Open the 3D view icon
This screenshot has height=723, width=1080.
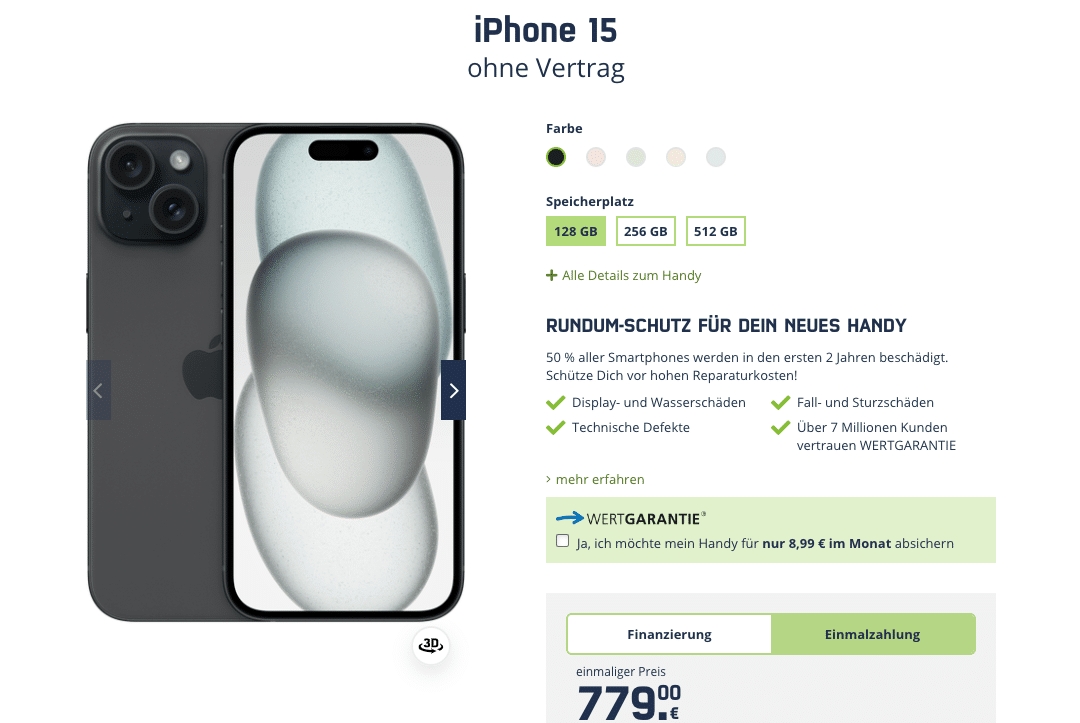tap(430, 646)
